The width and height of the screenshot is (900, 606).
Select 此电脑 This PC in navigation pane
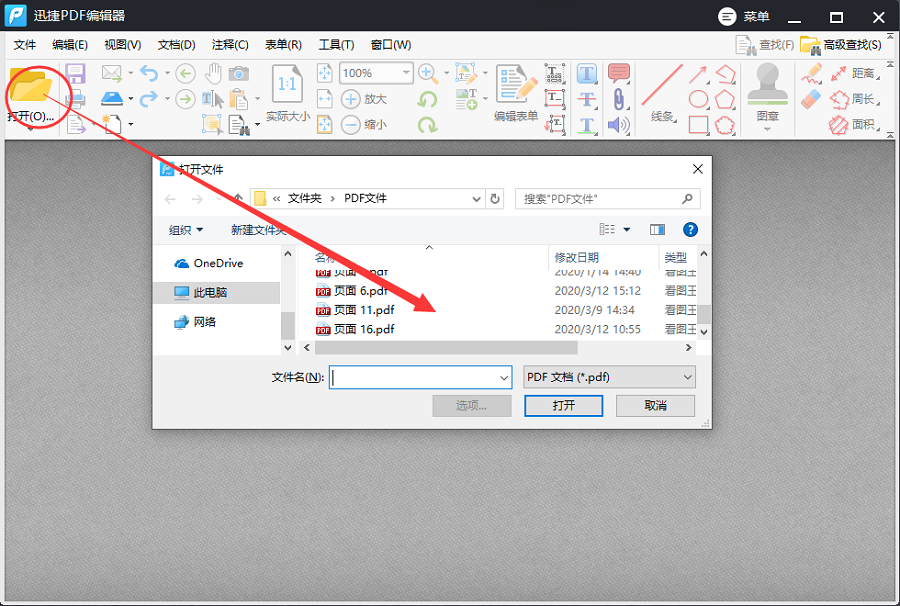coord(218,293)
